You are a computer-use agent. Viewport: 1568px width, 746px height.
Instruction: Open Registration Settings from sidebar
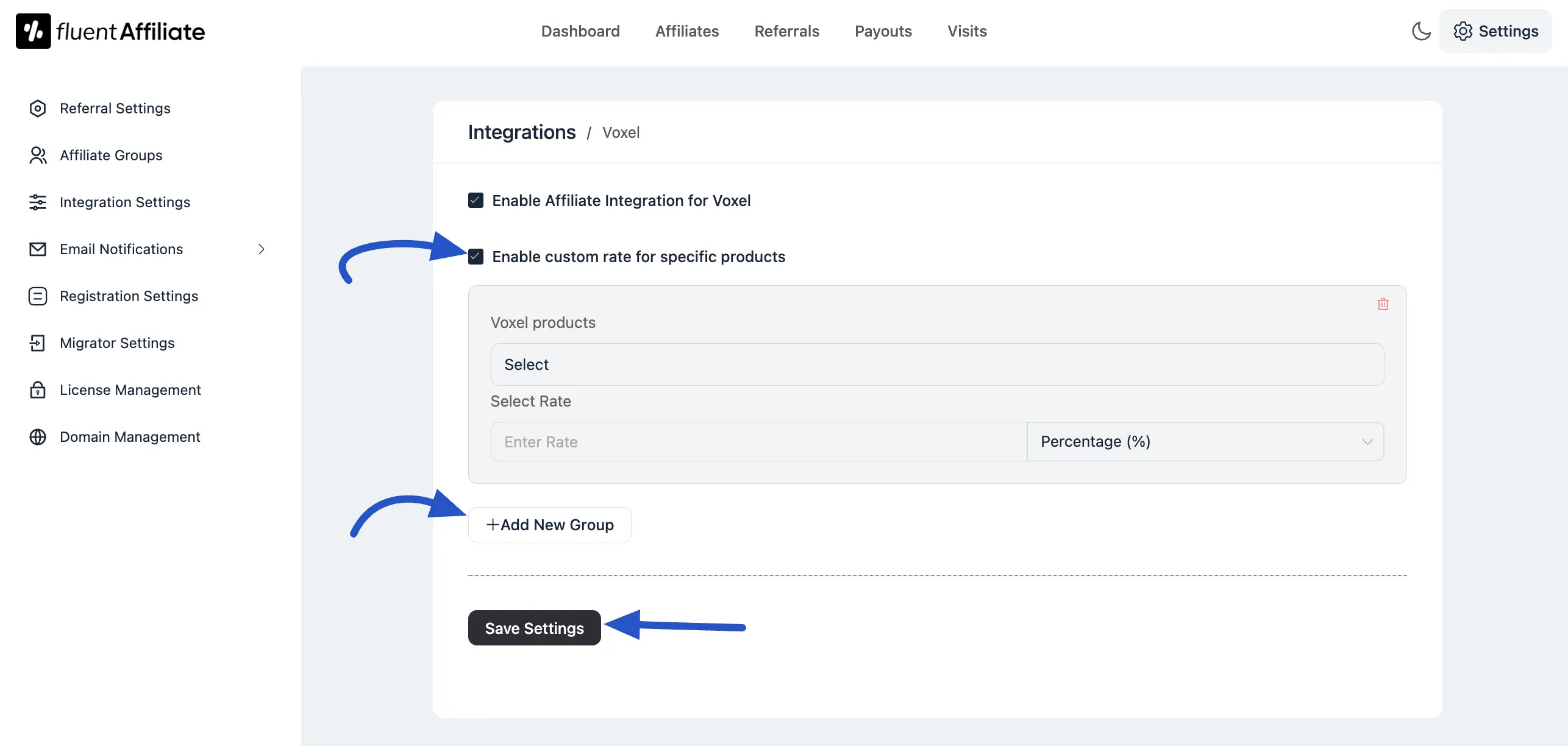coord(129,296)
